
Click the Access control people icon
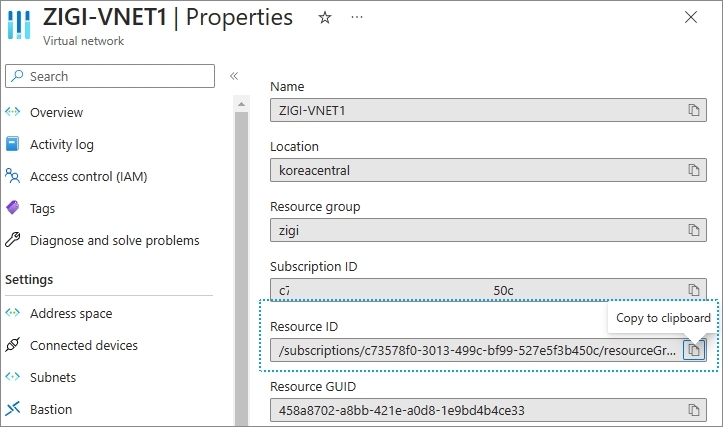click(12, 176)
